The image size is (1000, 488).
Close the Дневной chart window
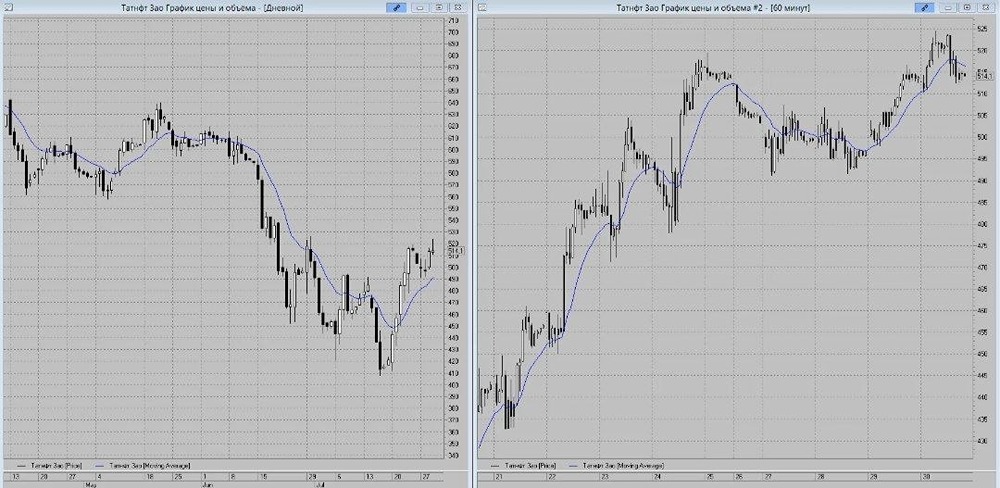point(458,7)
